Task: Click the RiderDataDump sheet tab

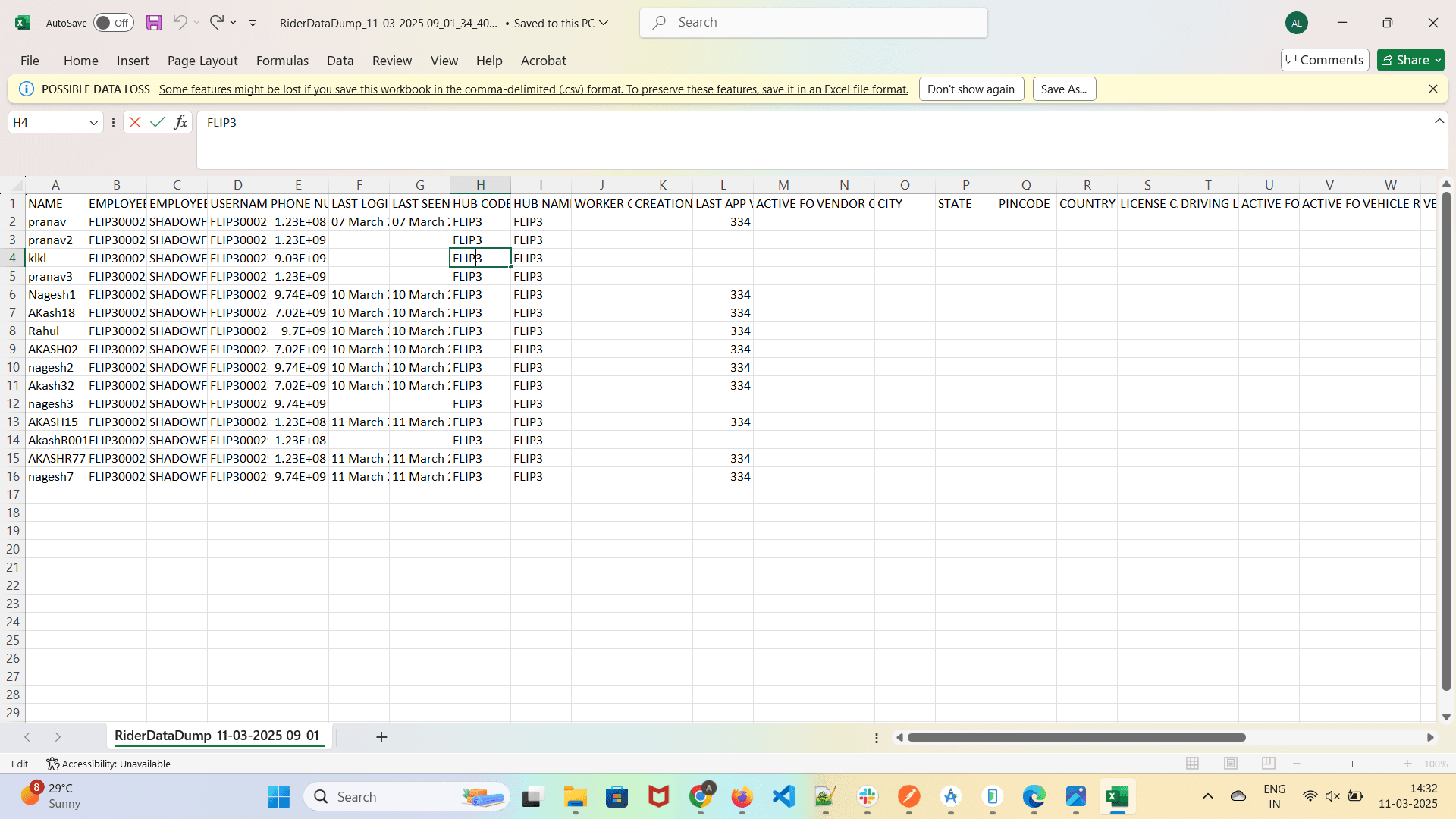Action: 219,736
